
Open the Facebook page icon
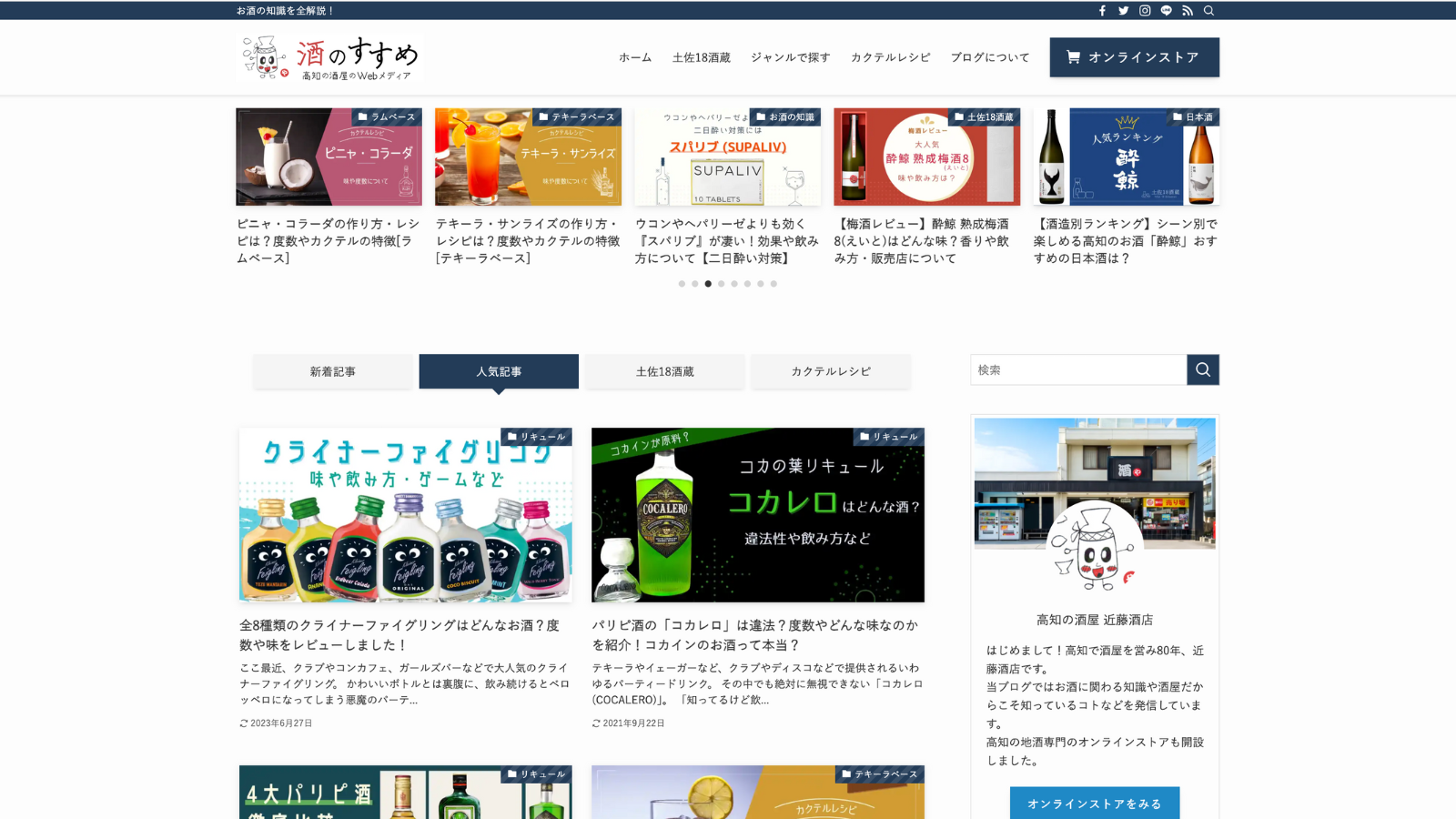point(1102,11)
